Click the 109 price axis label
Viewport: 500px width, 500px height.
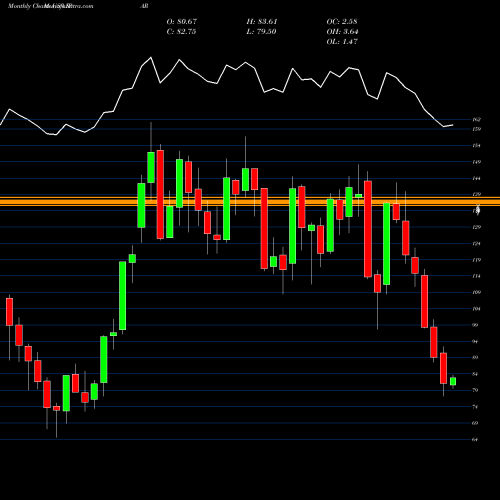click(476, 292)
